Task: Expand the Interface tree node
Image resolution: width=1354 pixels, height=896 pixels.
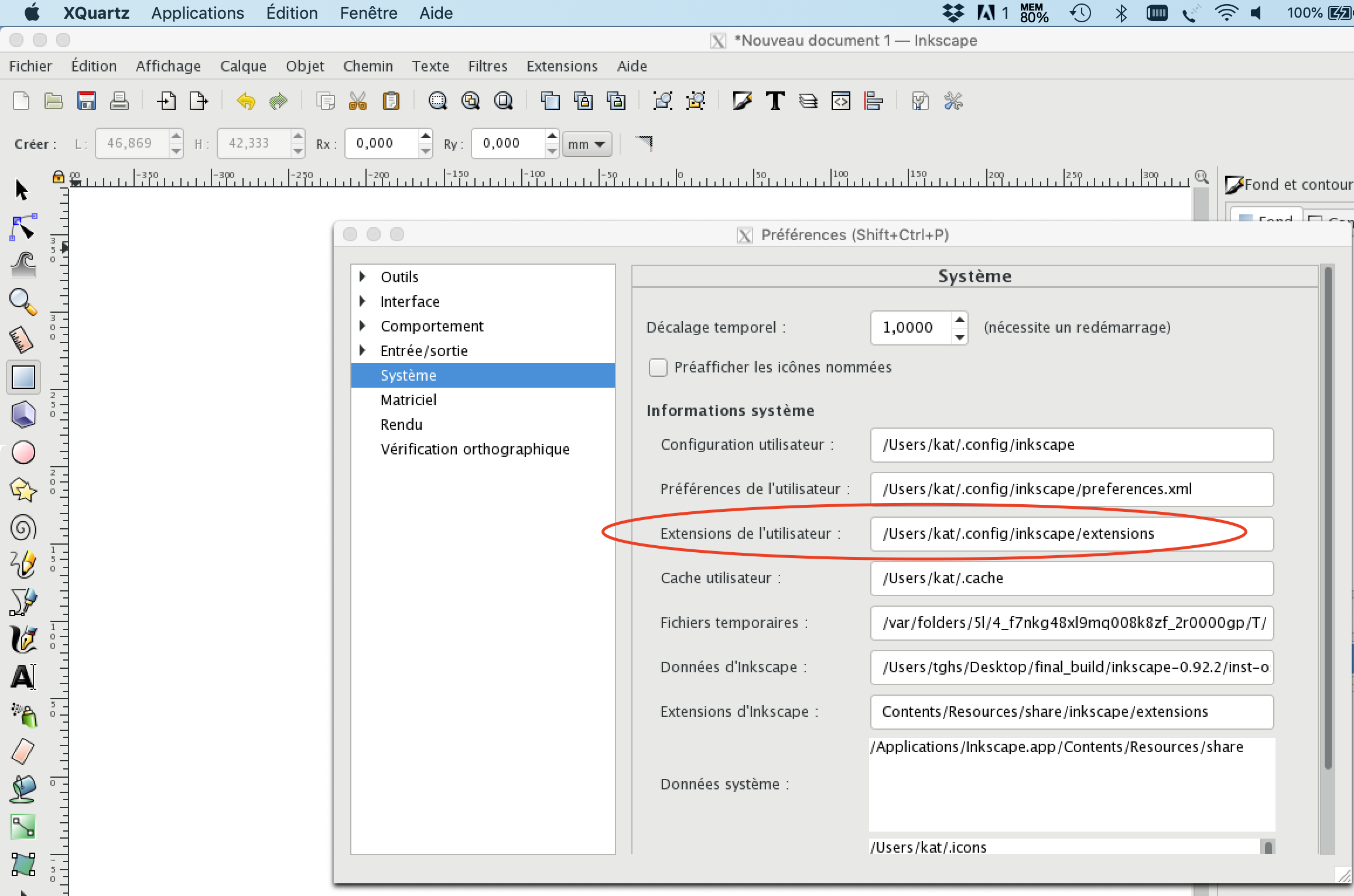Action: click(363, 301)
